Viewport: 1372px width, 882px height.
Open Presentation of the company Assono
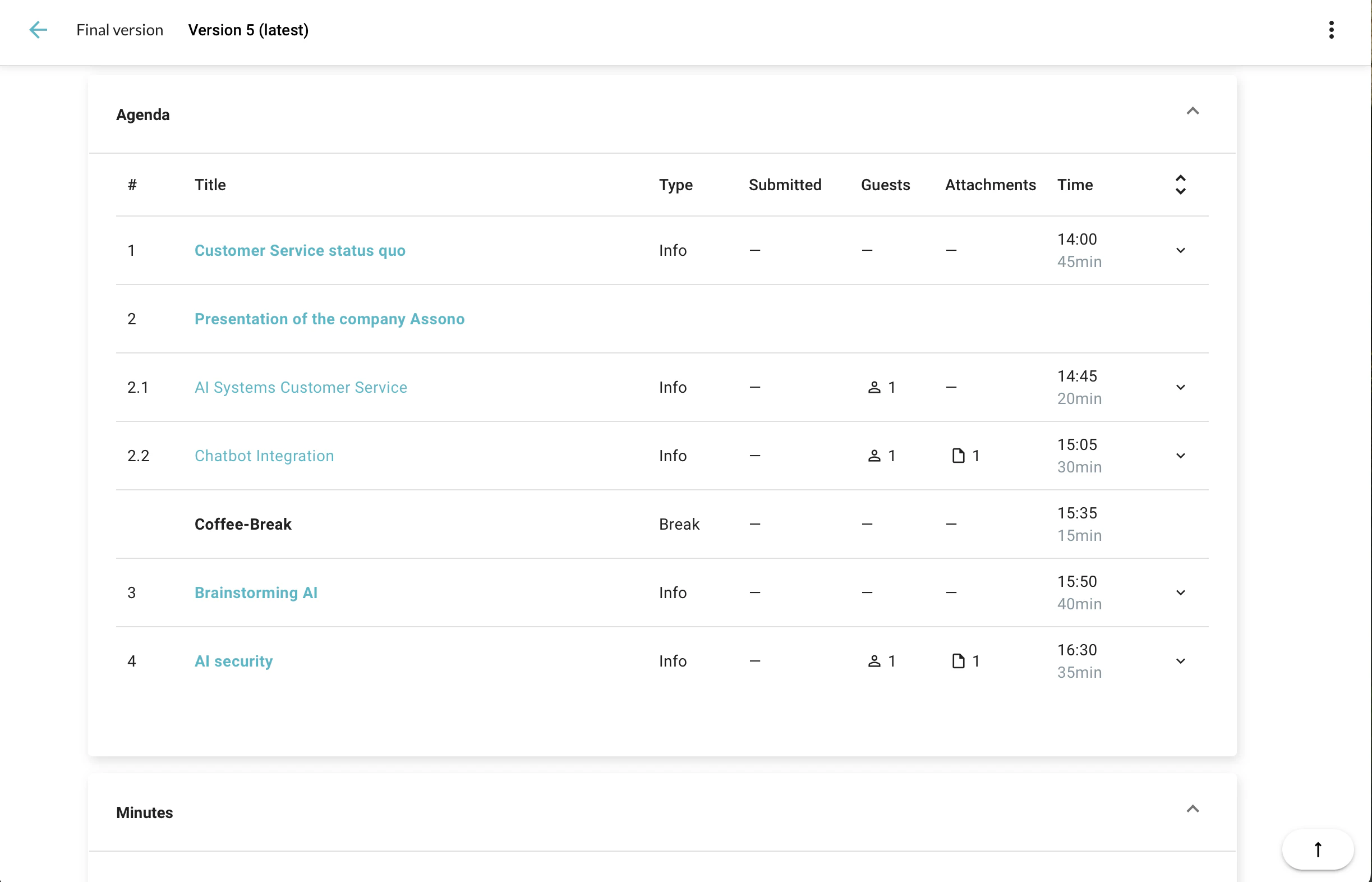(329, 319)
